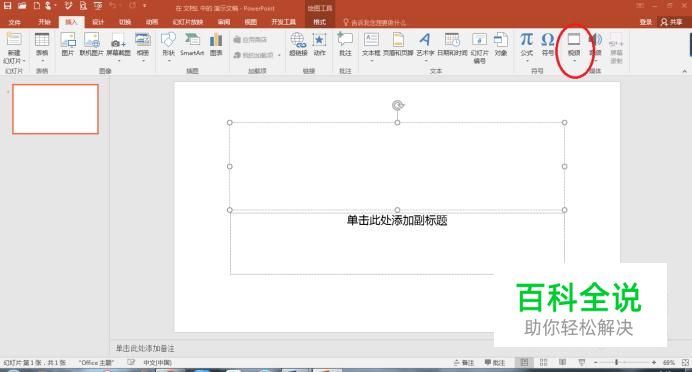The image size is (692, 372).
Task: Open Drawing Tools Format tab (格式)
Action: (x=319, y=22)
